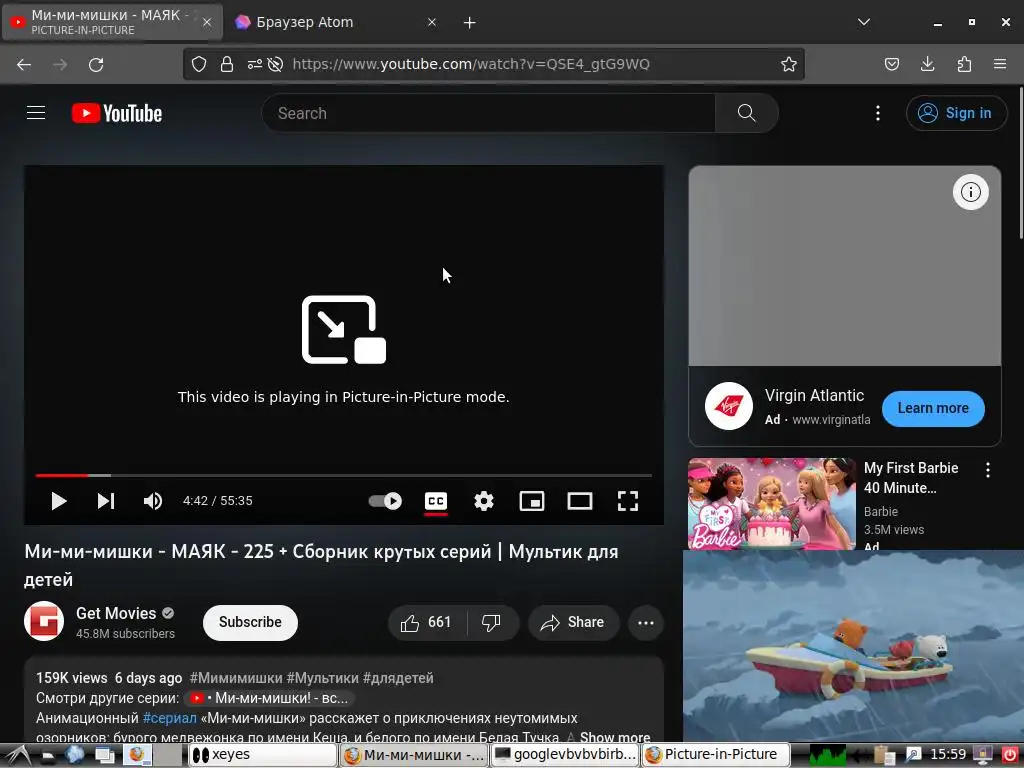Image resolution: width=1024 pixels, height=768 pixels.
Task: Open the downloads panel
Action: click(927, 64)
